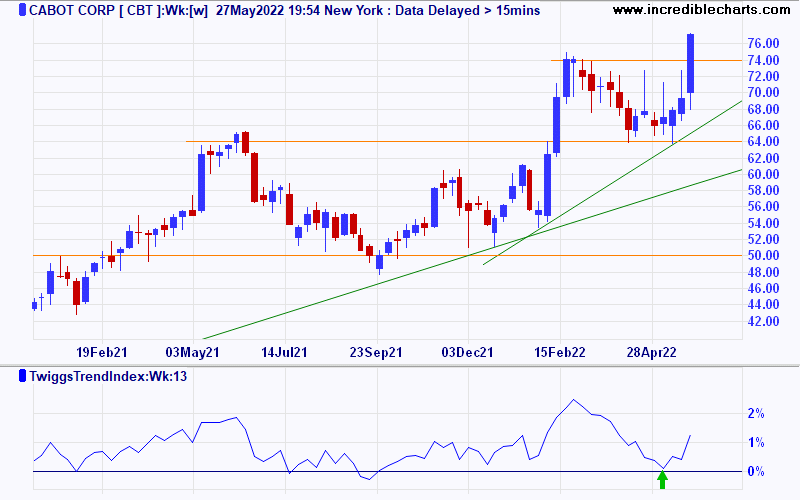800x500 pixels.
Task: Click the 50.00 price axis label
Action: pos(763,256)
